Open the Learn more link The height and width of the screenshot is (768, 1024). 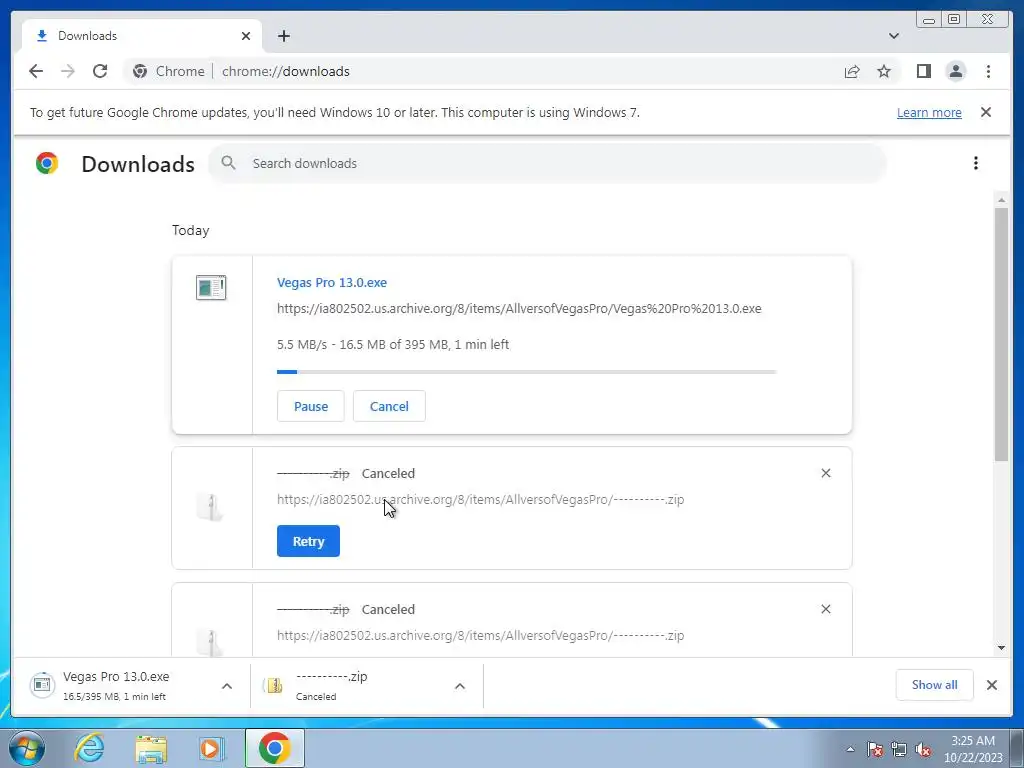929,112
